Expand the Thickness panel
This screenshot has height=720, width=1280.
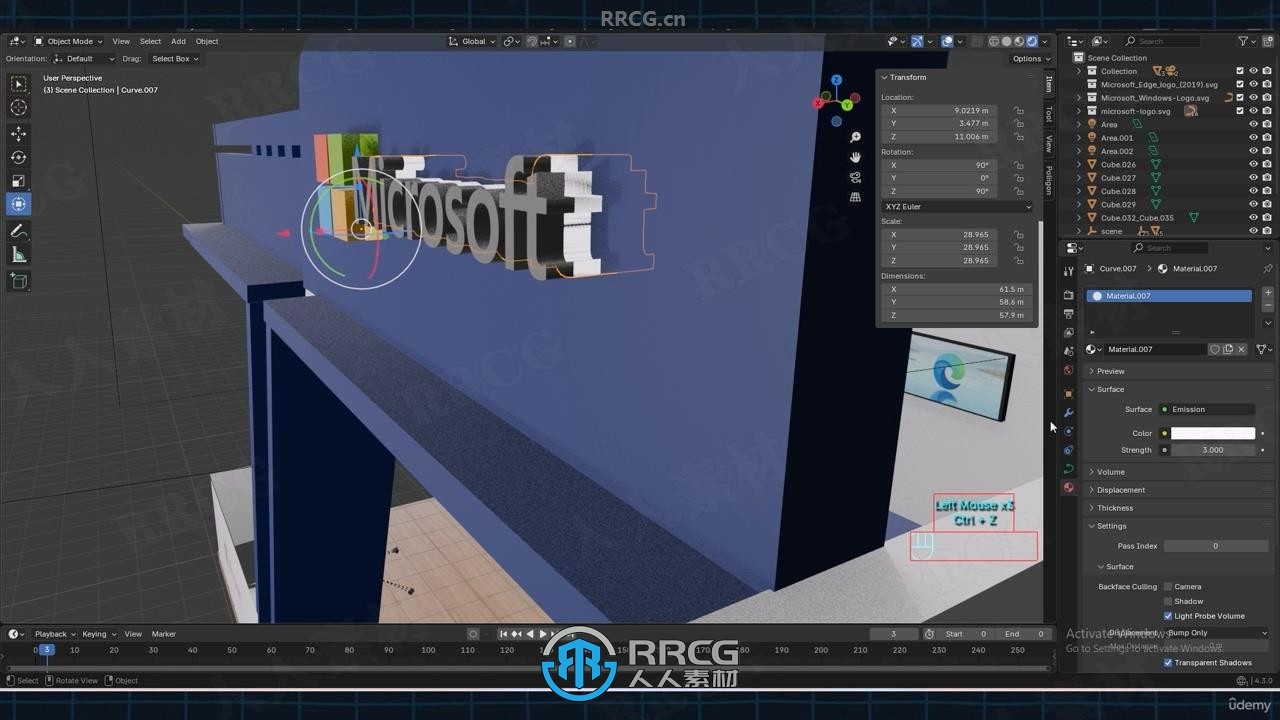click(x=1114, y=508)
